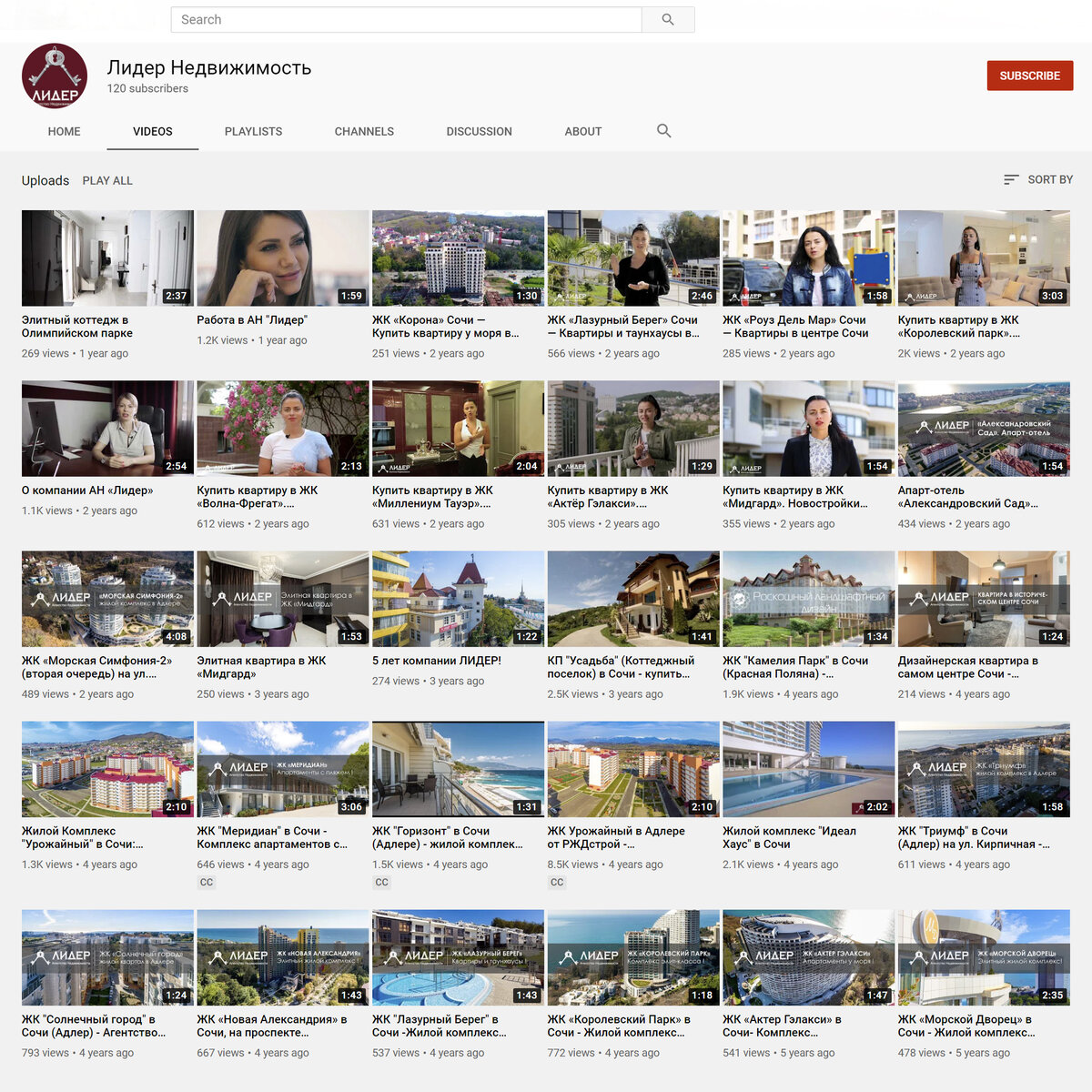
Task: Click "8.5K views • 4 years ago" text
Action: tap(605, 864)
